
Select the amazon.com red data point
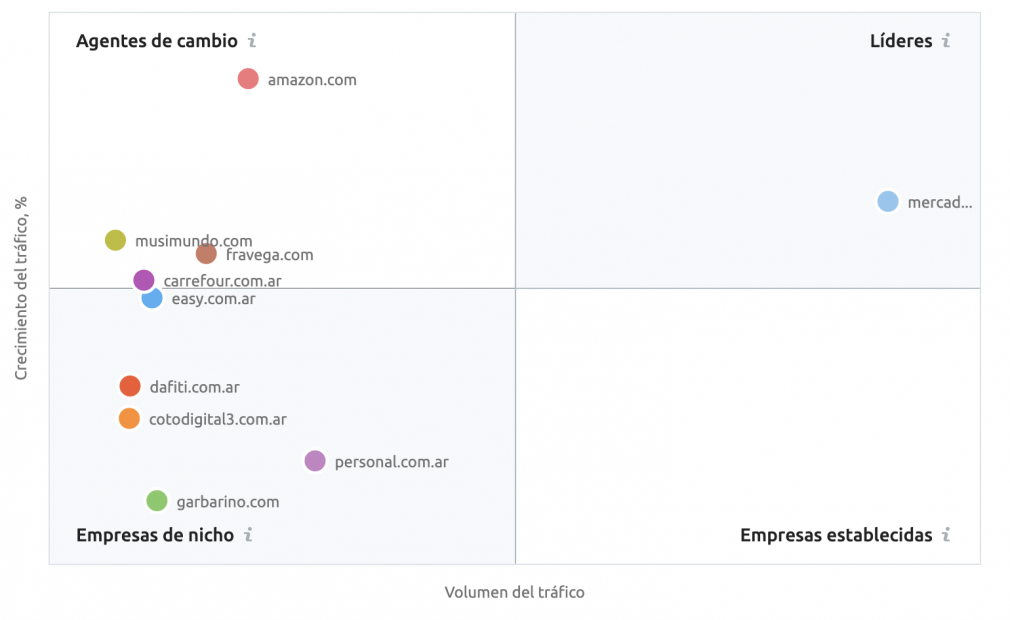[248, 79]
